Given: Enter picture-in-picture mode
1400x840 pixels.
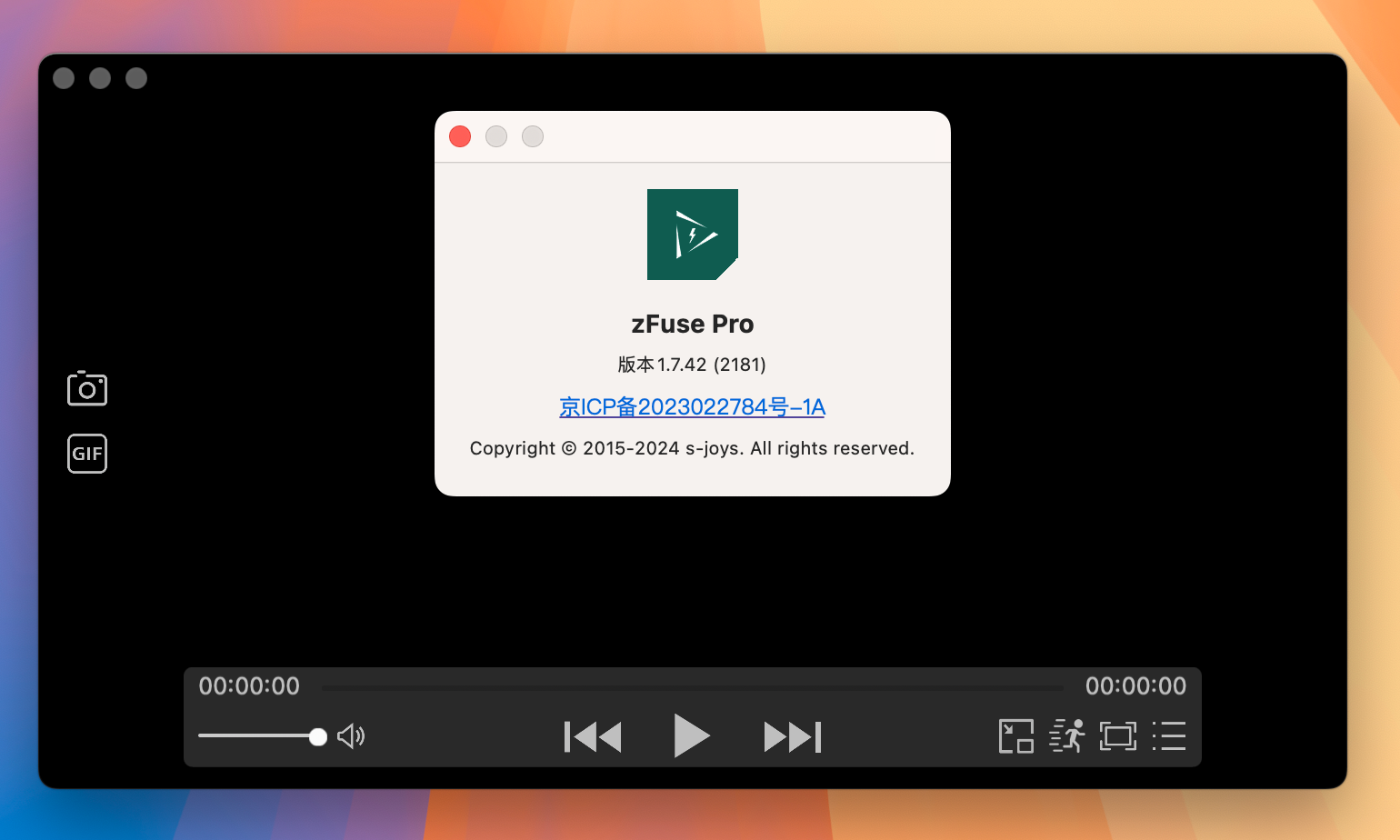Looking at the screenshot, I should (x=1016, y=736).
